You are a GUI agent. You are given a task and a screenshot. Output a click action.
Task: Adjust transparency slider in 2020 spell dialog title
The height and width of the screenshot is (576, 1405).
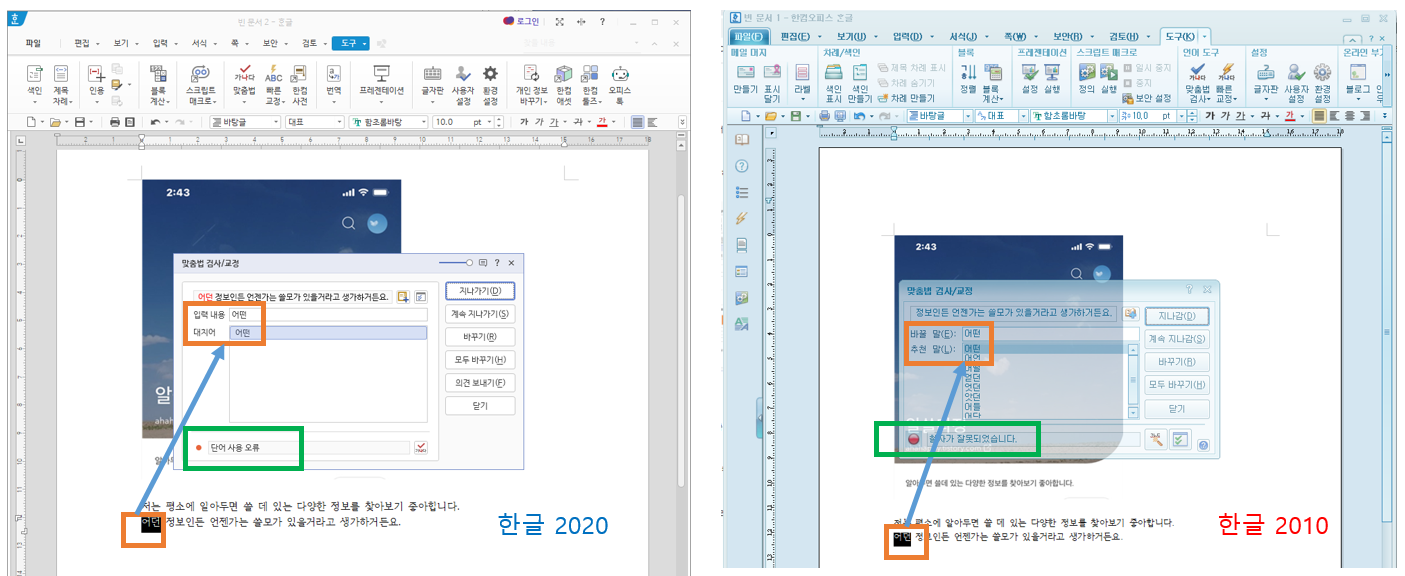[456, 262]
